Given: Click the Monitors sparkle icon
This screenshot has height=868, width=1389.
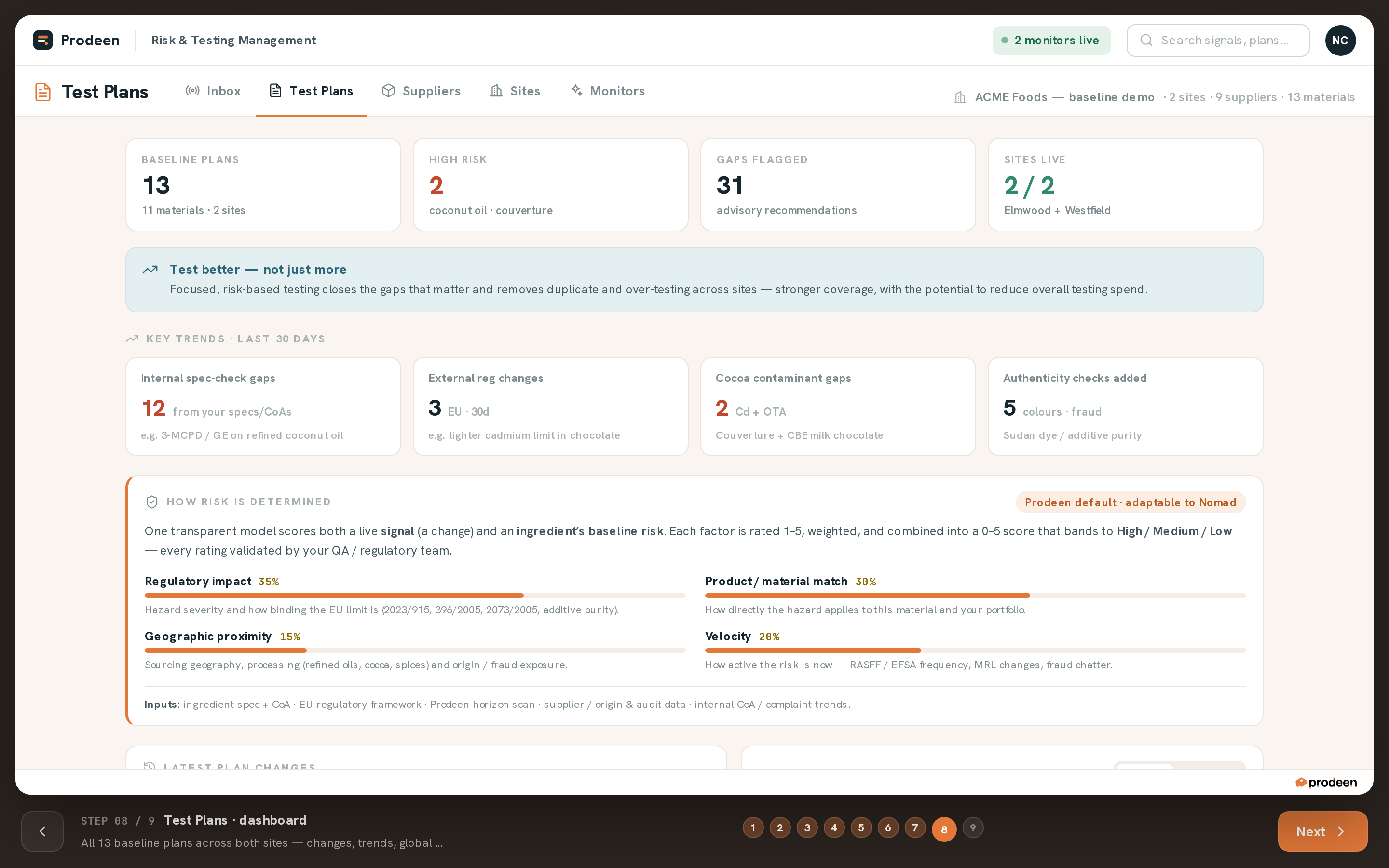Looking at the screenshot, I should (576, 91).
